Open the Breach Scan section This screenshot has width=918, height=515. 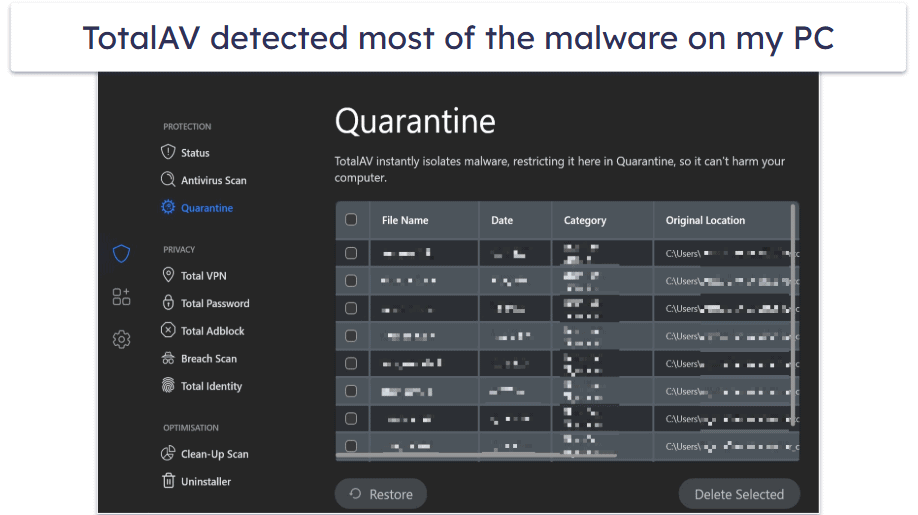[x=208, y=359]
